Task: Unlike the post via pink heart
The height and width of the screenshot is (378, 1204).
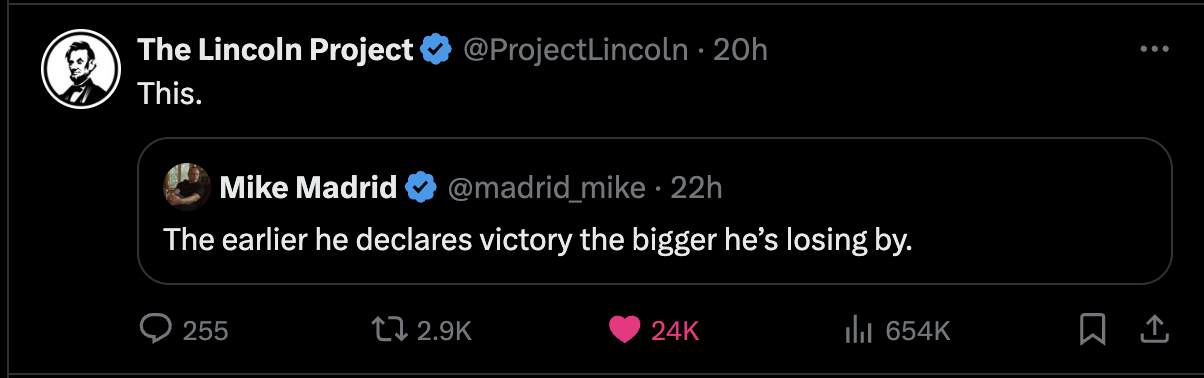Action: click(x=626, y=329)
